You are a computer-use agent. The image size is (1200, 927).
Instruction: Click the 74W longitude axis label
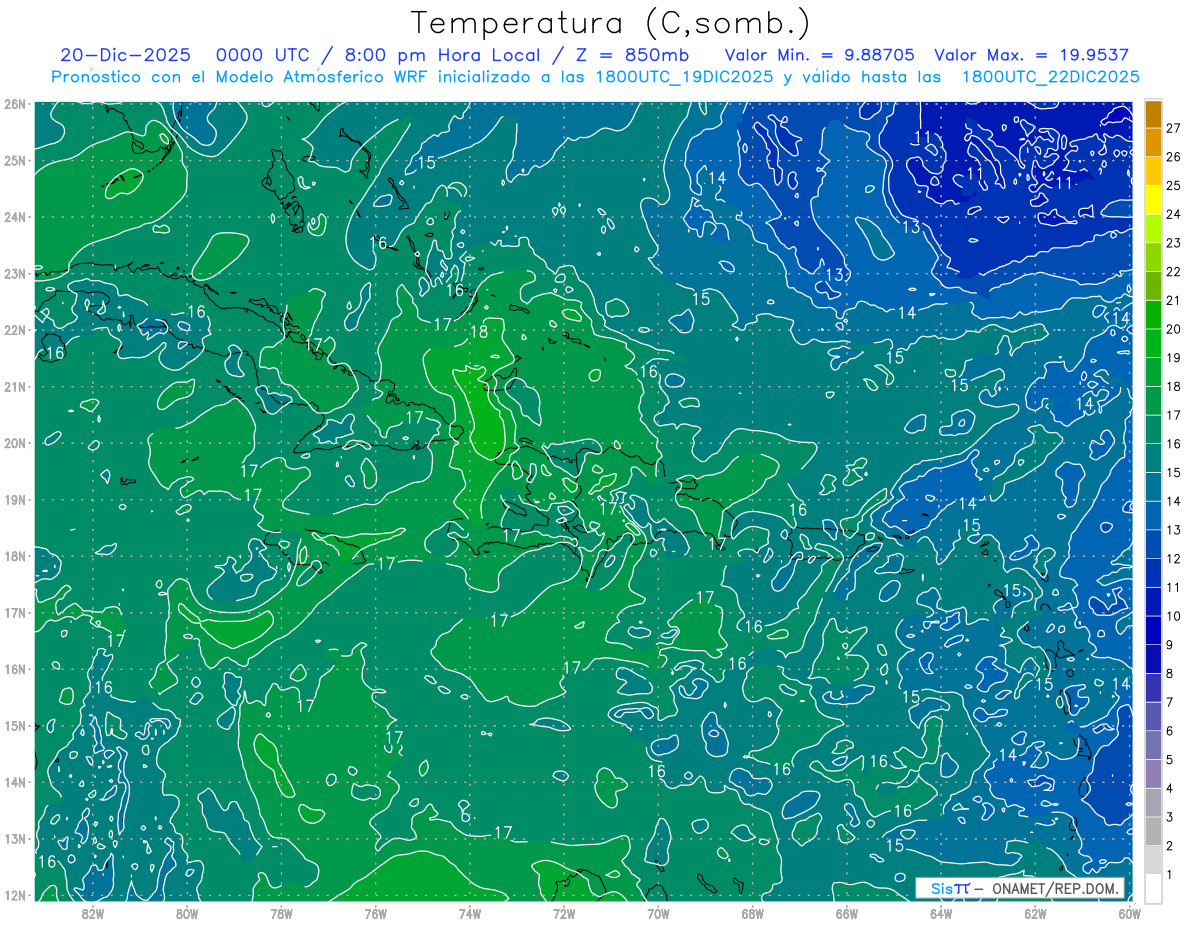click(470, 913)
